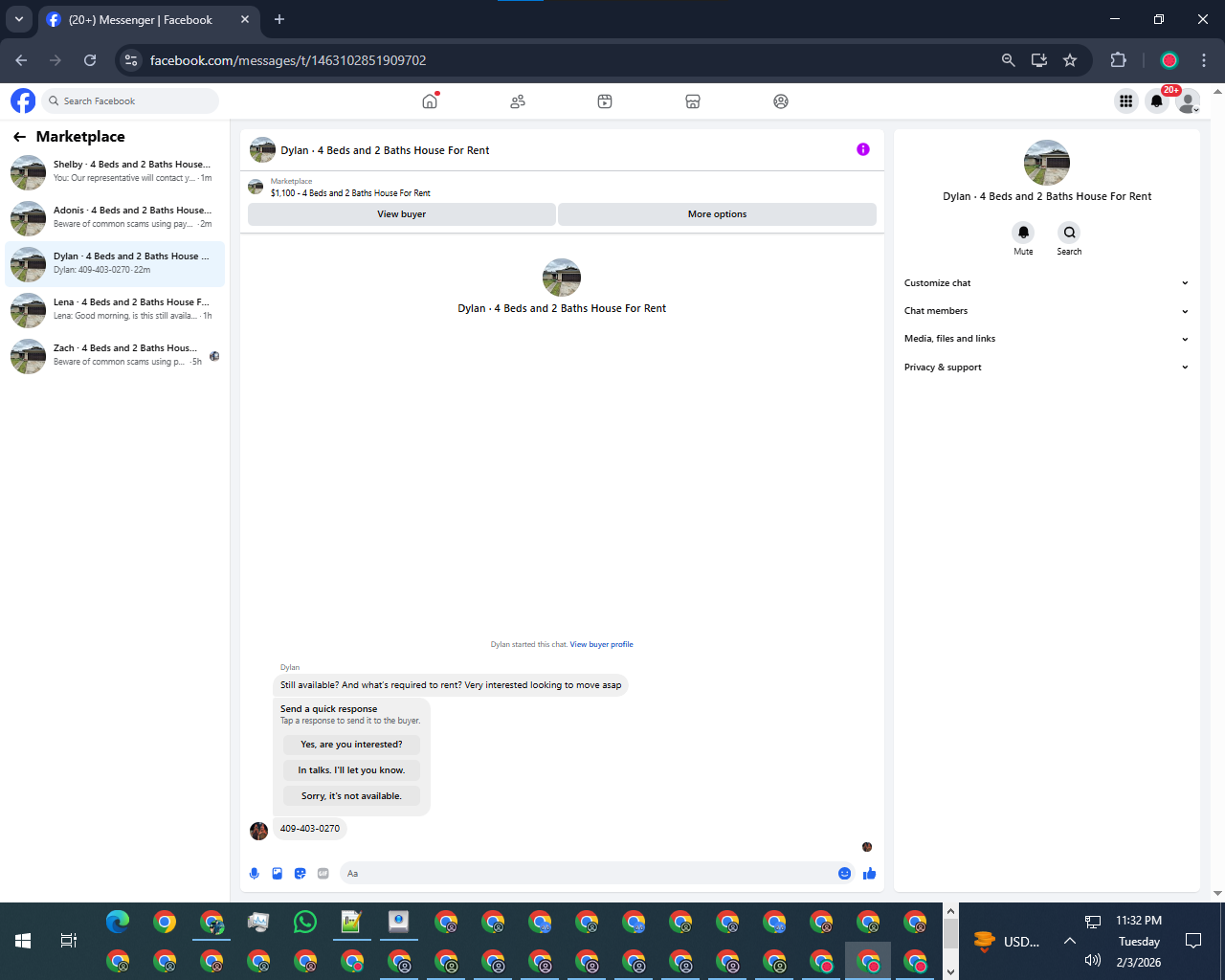Go back with browser back arrow
1225x980 pixels.
(21, 60)
